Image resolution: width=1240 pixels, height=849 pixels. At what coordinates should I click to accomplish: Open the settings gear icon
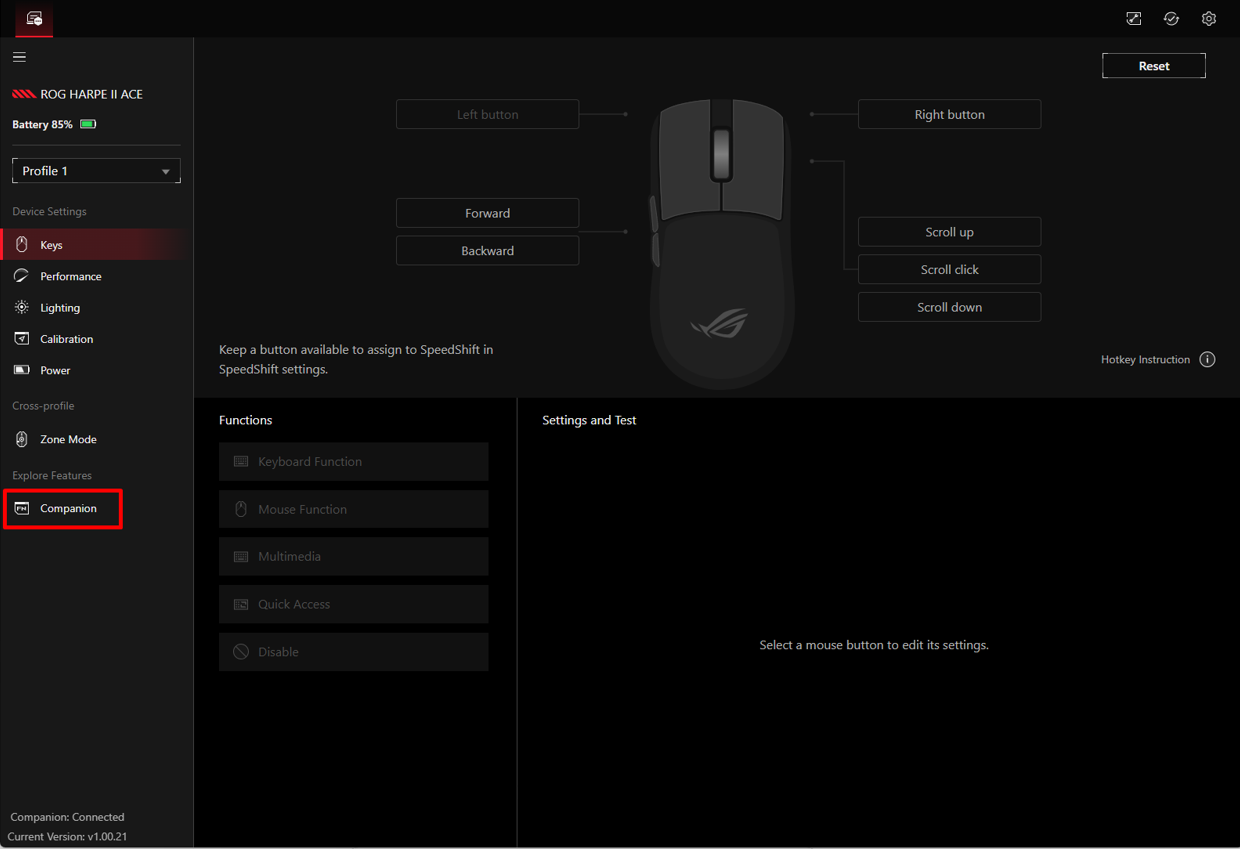(1209, 19)
